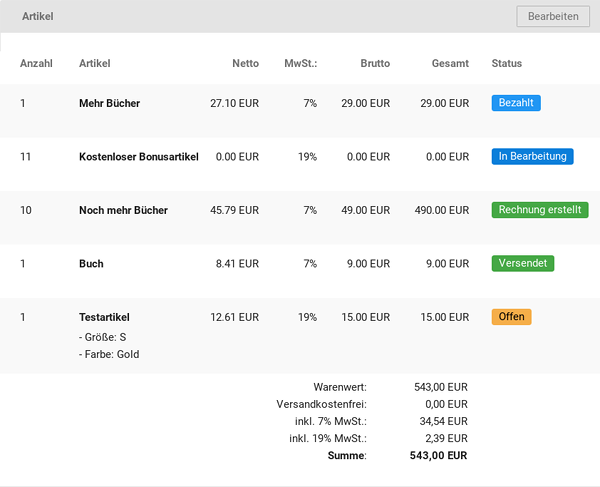Image resolution: width=600 pixels, height=487 pixels.
Task: Select the Farbe: Gold attribute line
Action: (x=109, y=354)
